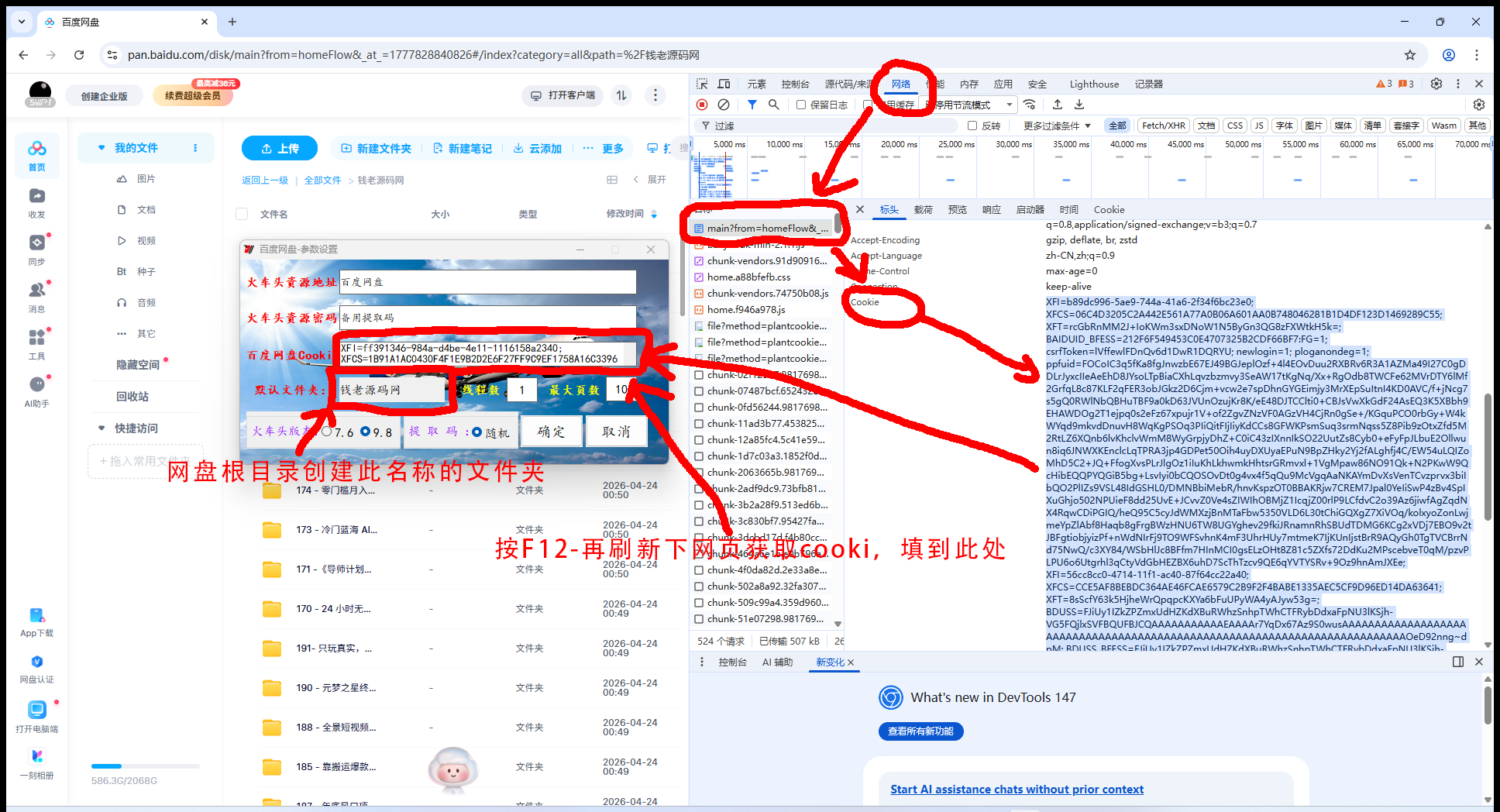Open the throttling mode dropdown
This screenshot has width=1500, height=812.
point(972,105)
